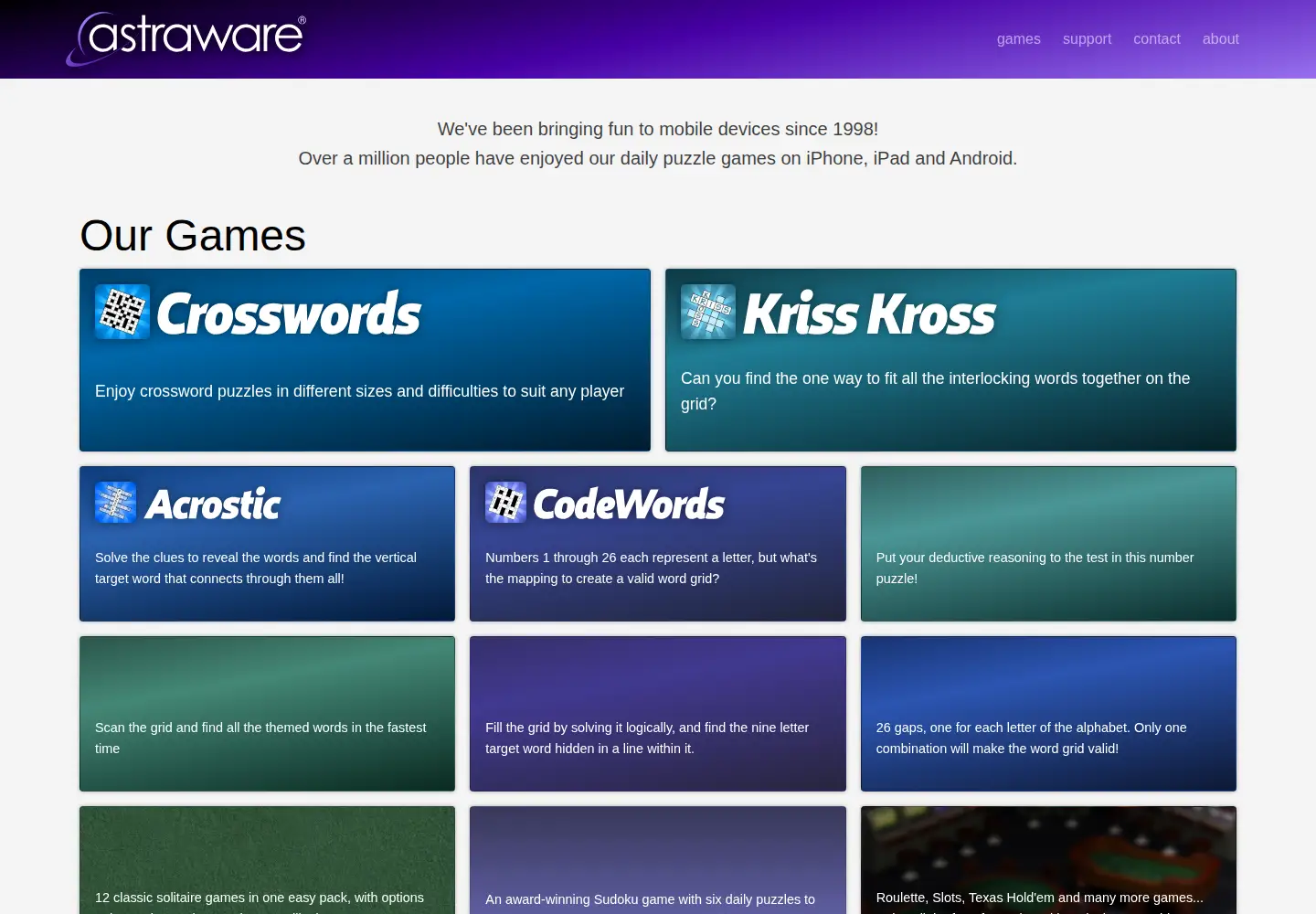
Task: Click the CodeWords app icon
Action: point(505,503)
